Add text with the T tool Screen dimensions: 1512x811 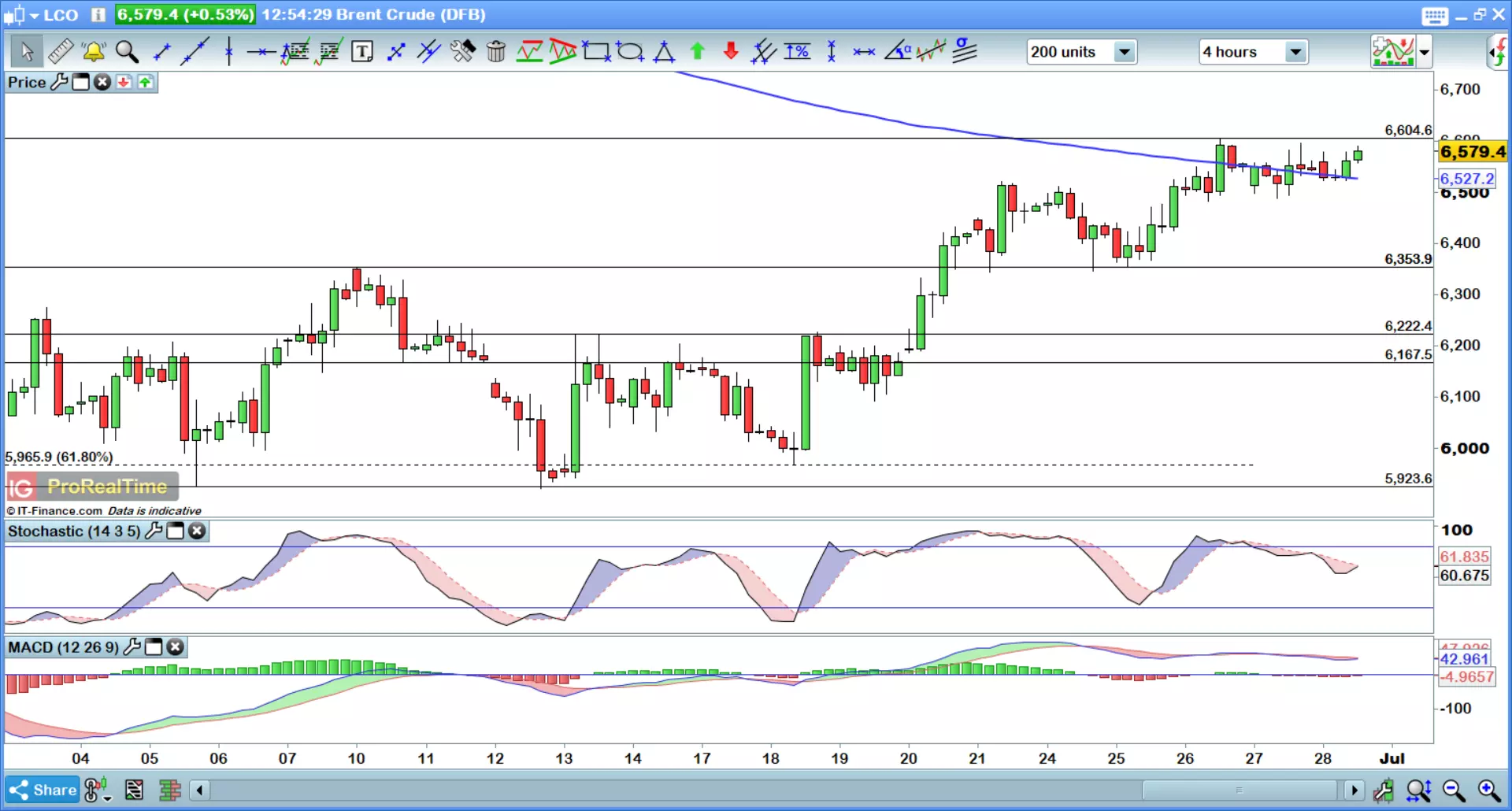[x=361, y=52]
